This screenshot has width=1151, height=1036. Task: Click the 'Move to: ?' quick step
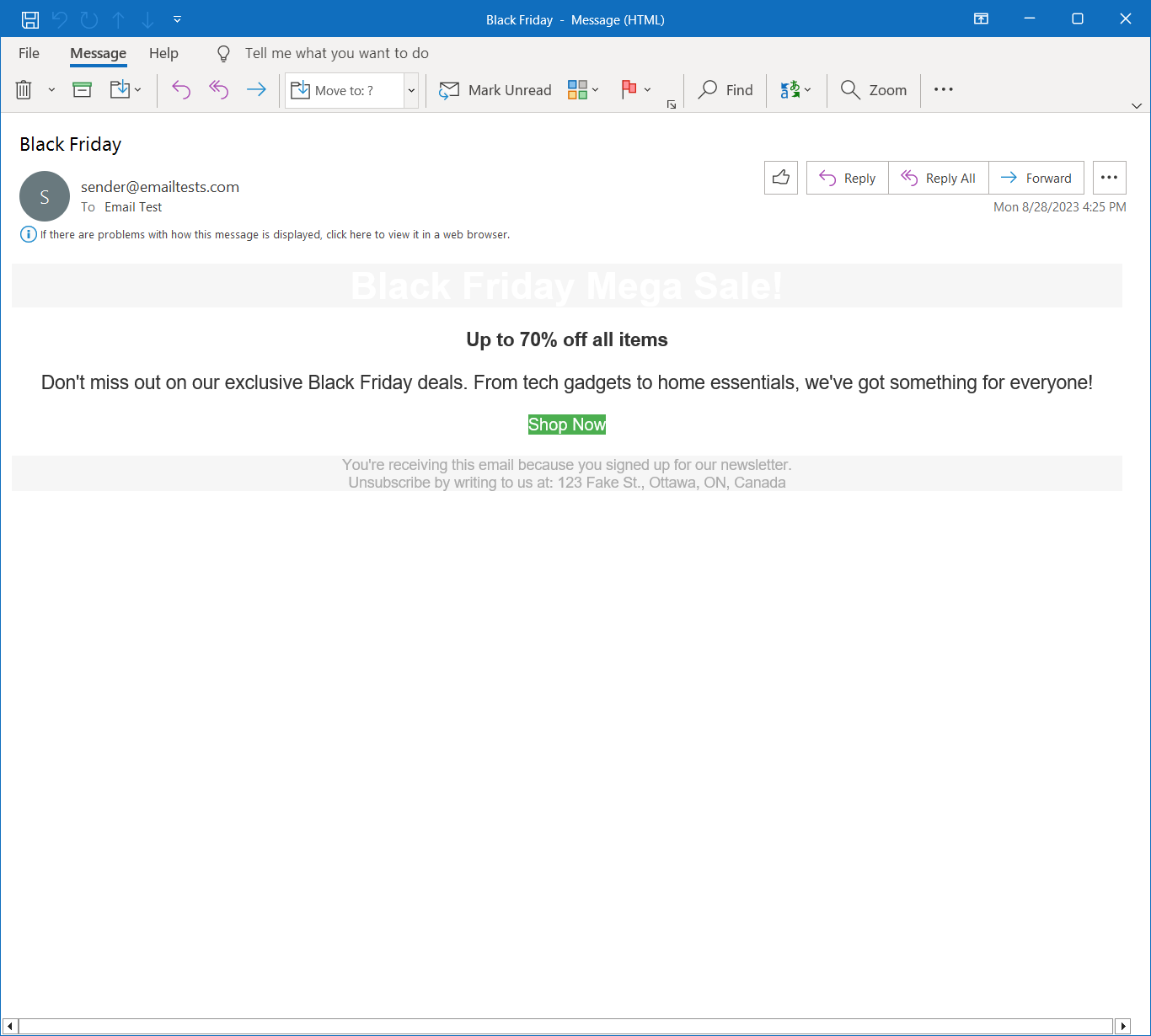(x=345, y=90)
